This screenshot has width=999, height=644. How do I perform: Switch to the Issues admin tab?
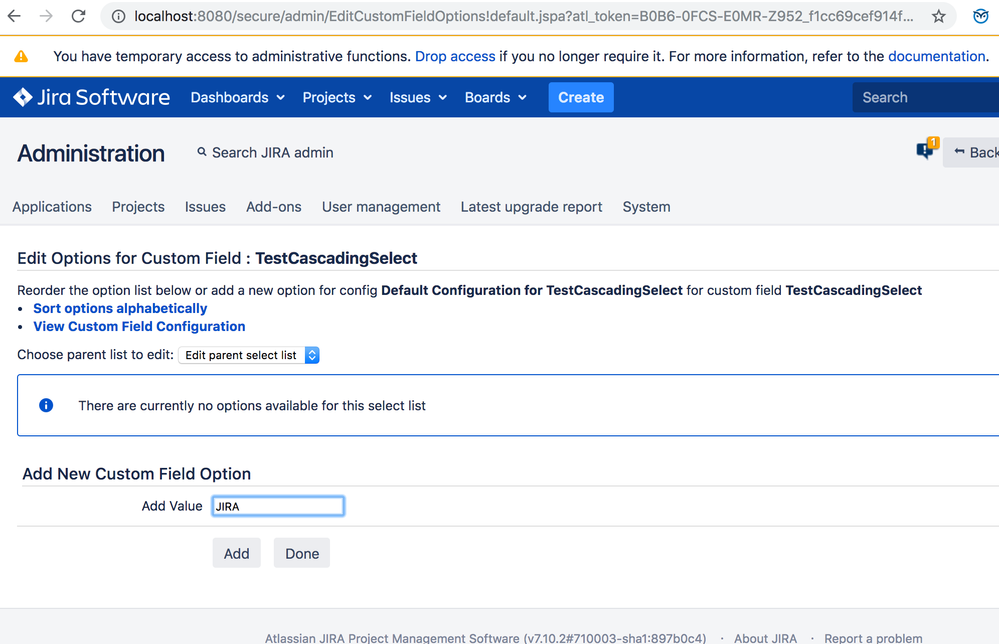coord(205,207)
